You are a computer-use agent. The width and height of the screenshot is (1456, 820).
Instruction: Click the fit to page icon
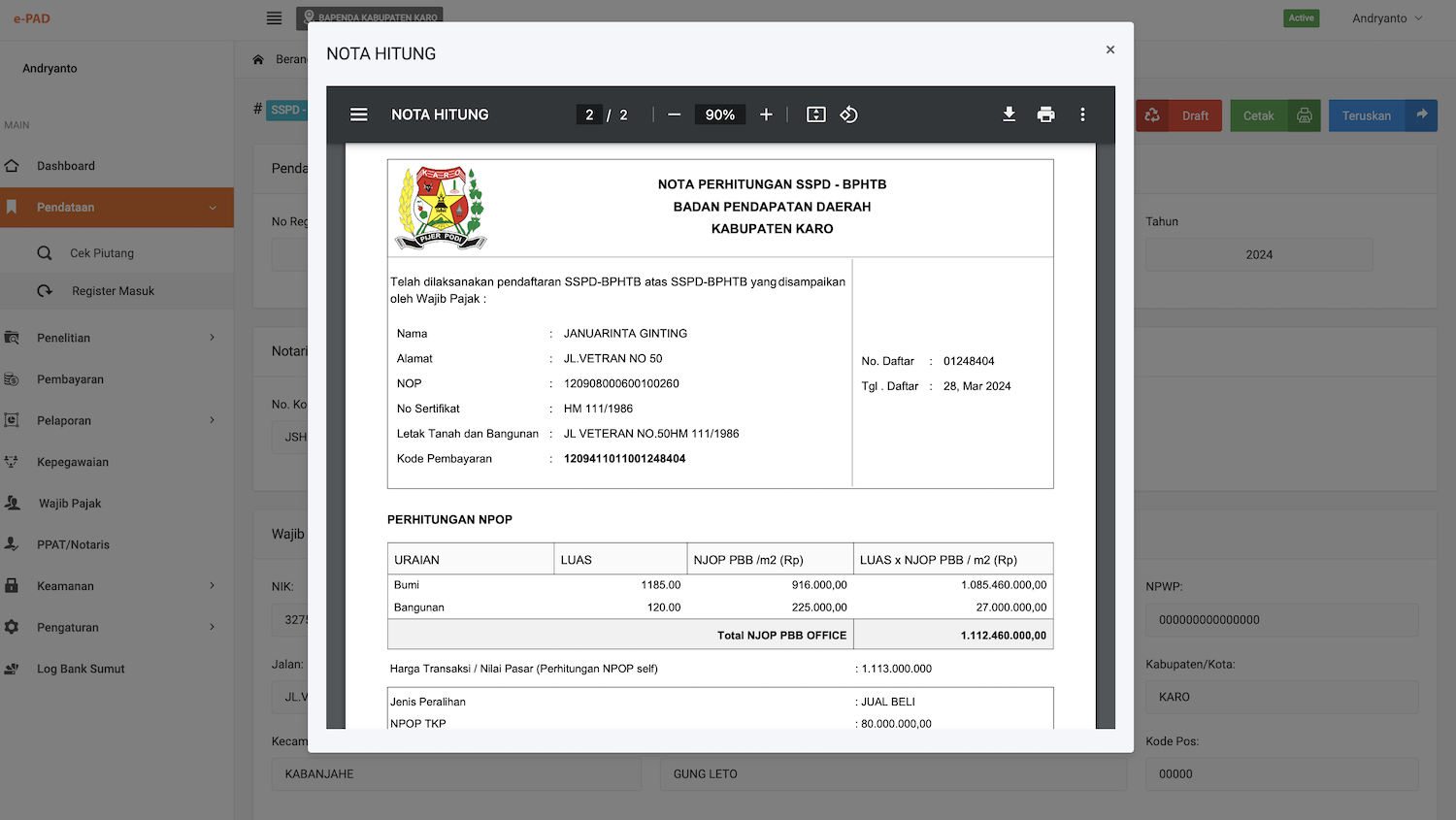coord(816,115)
